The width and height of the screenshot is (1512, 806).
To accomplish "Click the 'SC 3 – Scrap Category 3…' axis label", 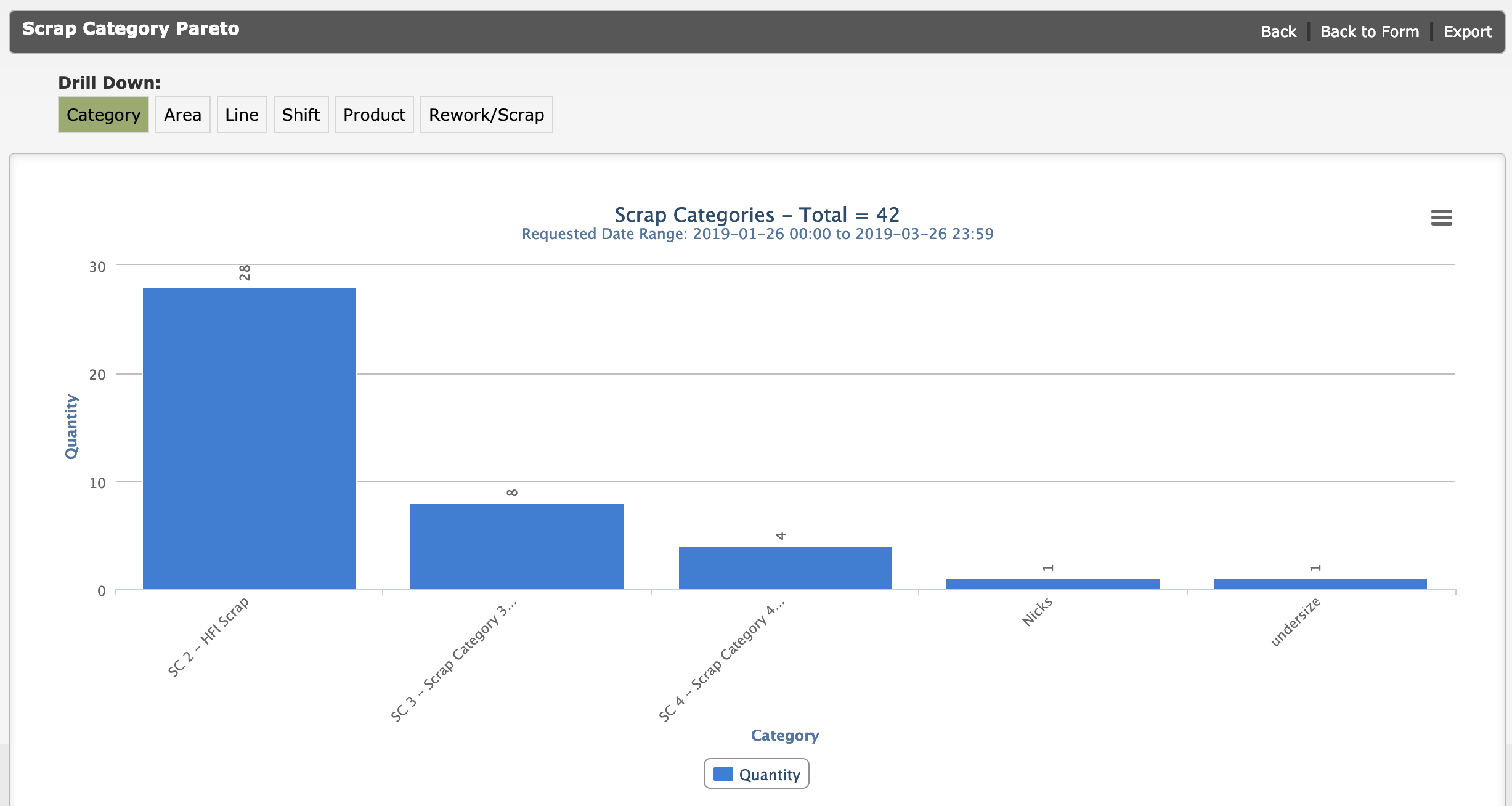I will pyautogui.click(x=454, y=660).
